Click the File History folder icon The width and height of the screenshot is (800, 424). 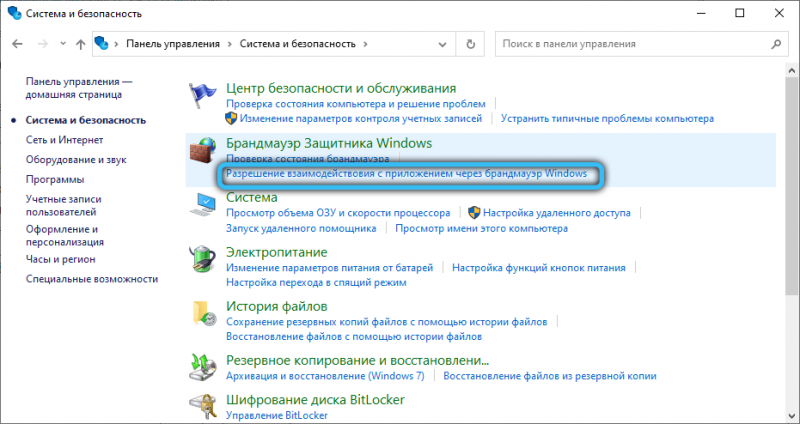coord(203,313)
